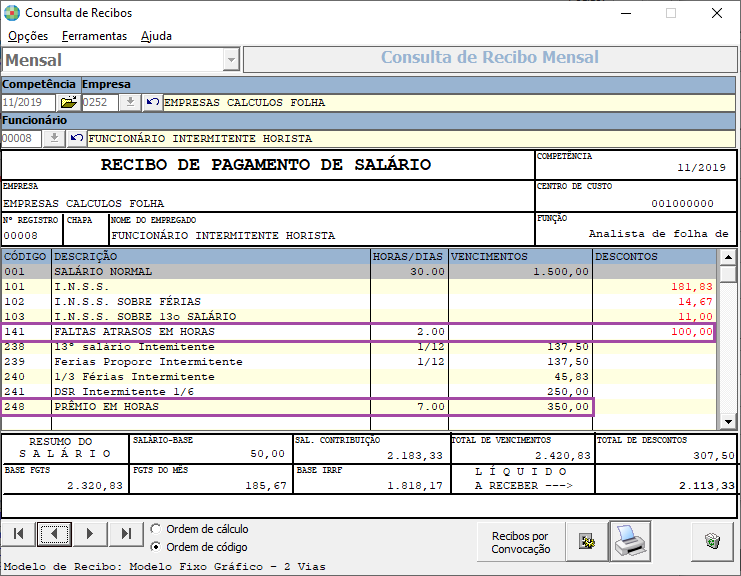The height and width of the screenshot is (576, 741).
Task: Select row I.N.S.S. SOBRE FÉRIAS
Action: pyautogui.click(x=359, y=301)
